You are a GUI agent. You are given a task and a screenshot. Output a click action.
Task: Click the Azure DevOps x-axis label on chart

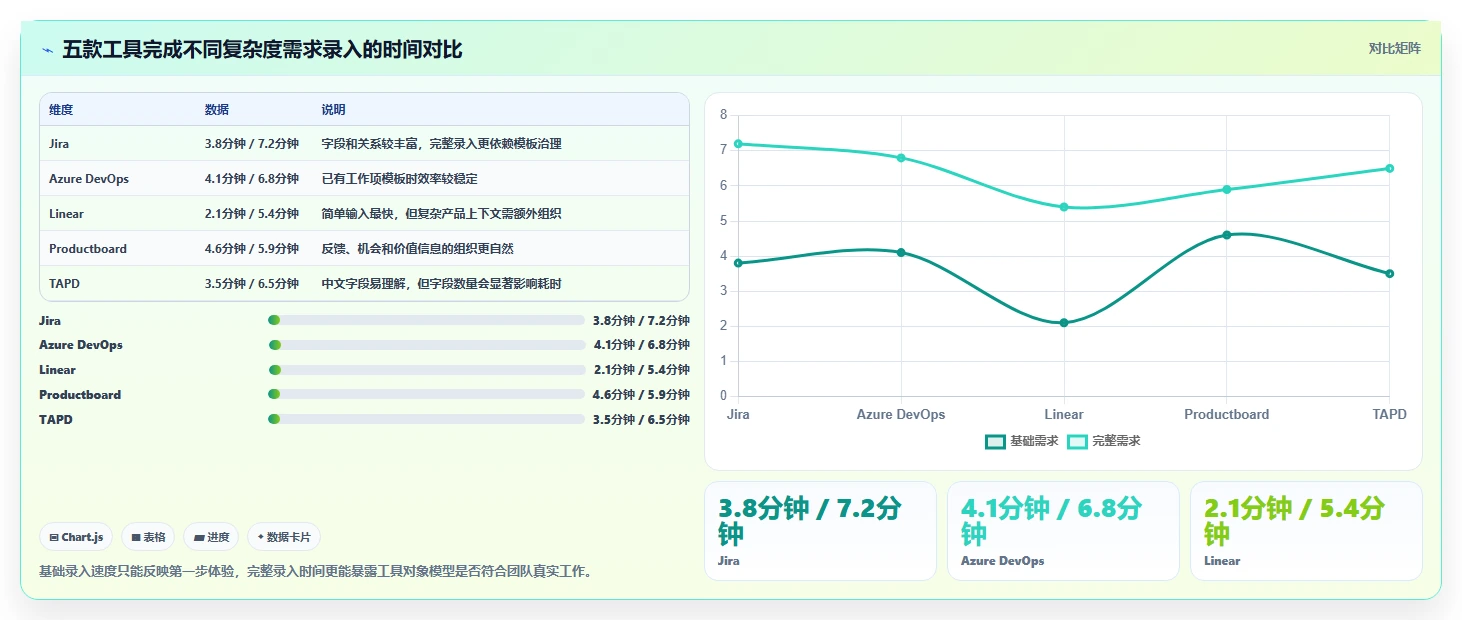(901, 414)
